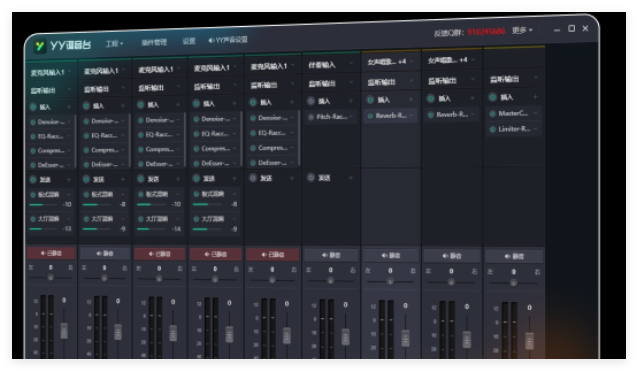Click the 伴奏输入 channel pan slider

coord(331,281)
